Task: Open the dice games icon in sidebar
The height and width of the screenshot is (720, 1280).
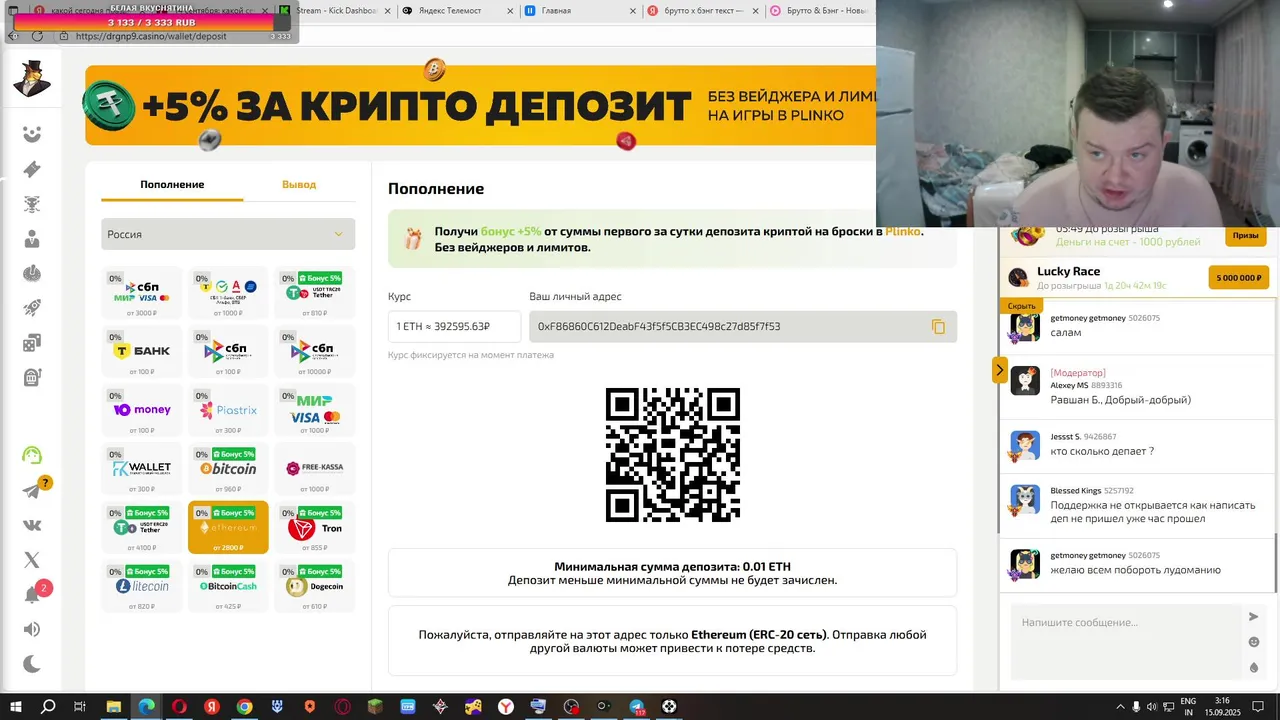Action: (x=32, y=343)
